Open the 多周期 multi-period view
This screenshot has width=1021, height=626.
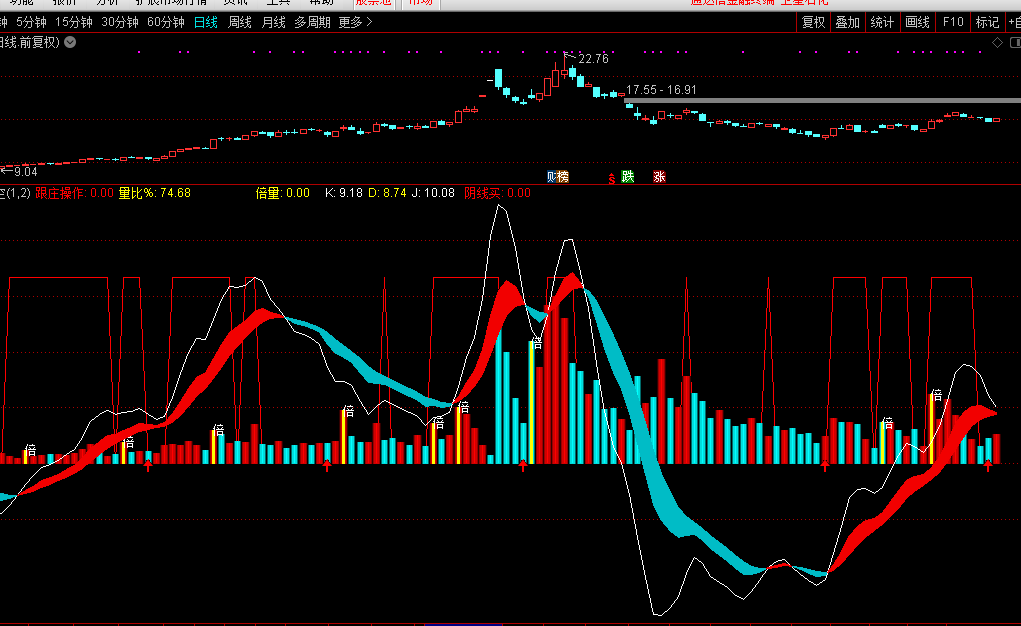312,22
